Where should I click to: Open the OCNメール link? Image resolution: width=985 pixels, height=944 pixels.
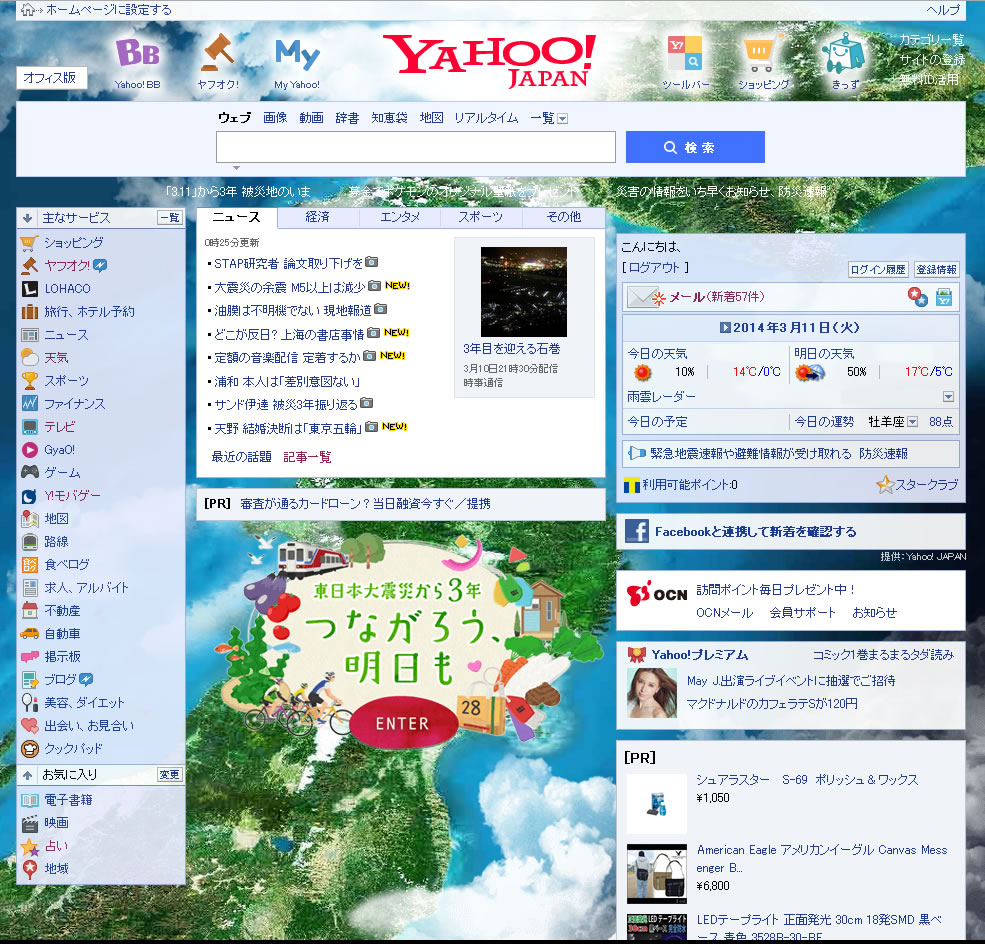(724, 612)
